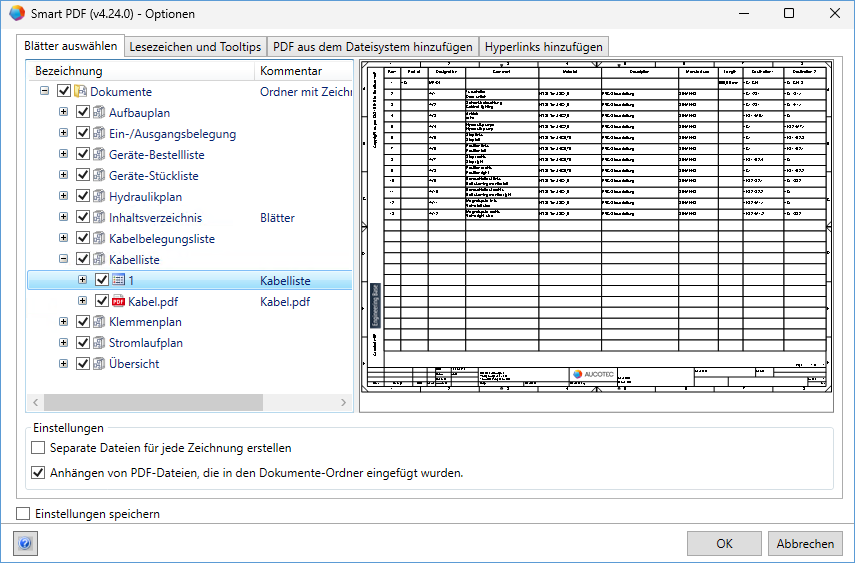Switch to Lesezeichen und Tooltips tab
The image size is (855, 563).
[x=196, y=47]
